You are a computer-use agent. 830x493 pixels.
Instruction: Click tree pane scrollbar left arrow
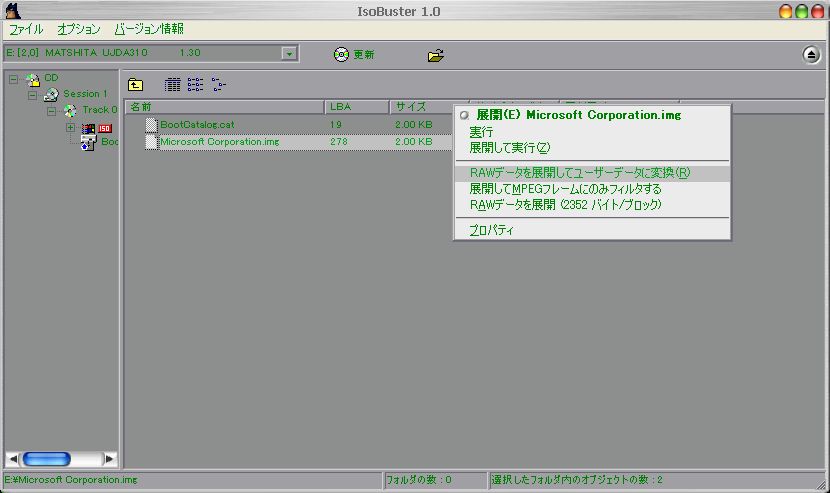pos(13,459)
